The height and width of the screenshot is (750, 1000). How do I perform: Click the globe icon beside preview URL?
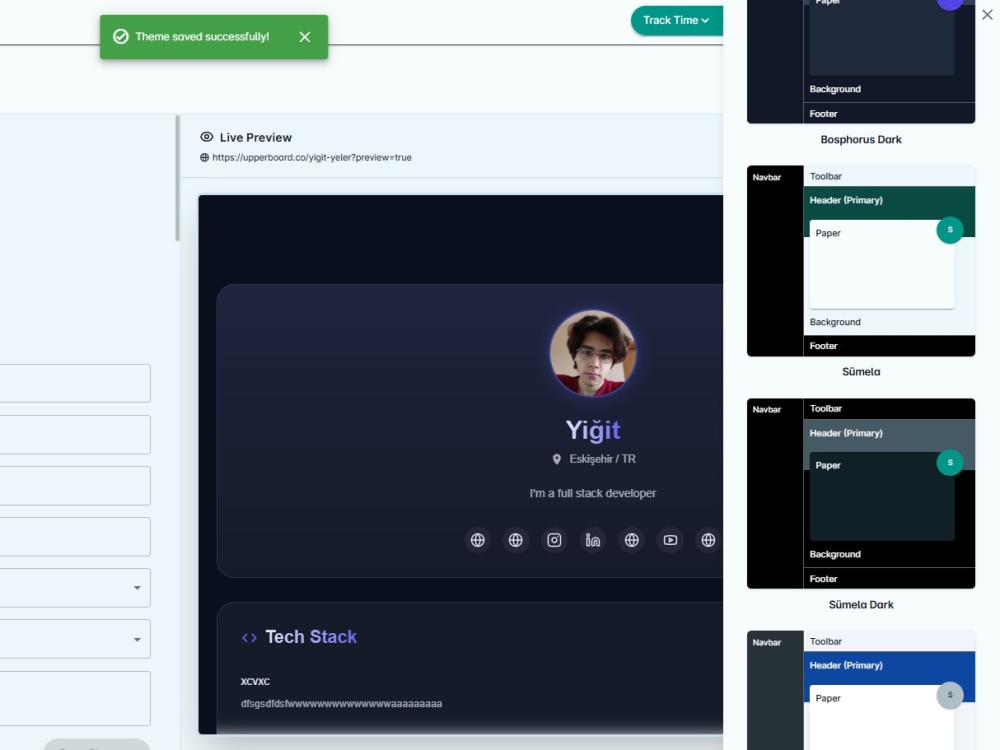[204, 158]
